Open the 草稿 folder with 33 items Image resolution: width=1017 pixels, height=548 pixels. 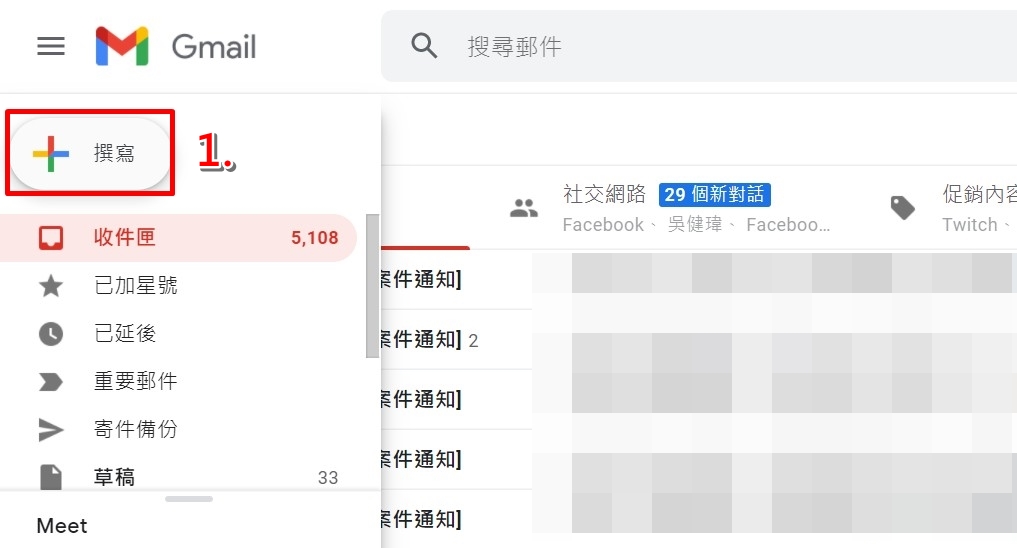coord(178,477)
